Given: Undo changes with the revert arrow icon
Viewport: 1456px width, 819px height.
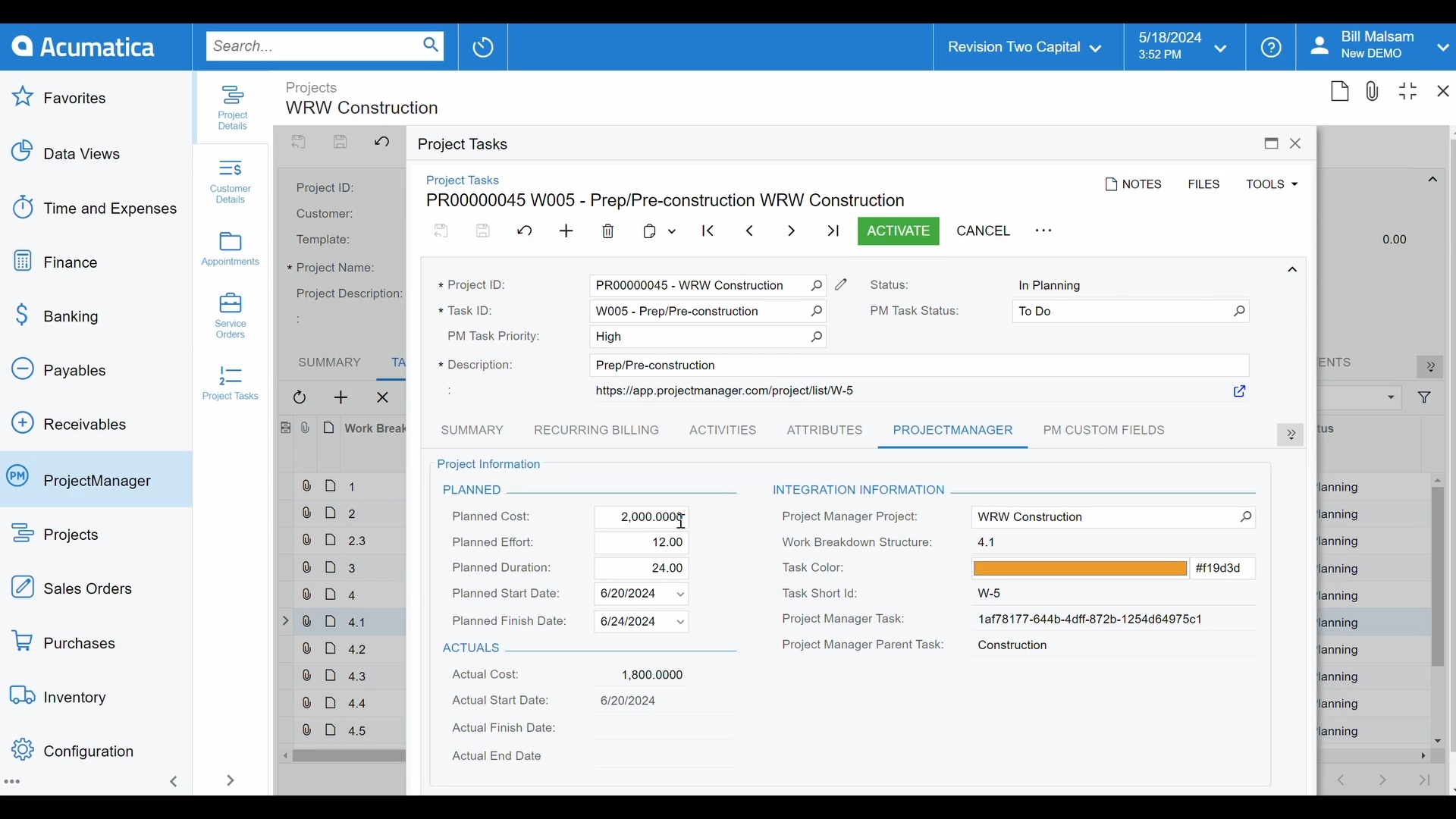Looking at the screenshot, I should coord(525,231).
